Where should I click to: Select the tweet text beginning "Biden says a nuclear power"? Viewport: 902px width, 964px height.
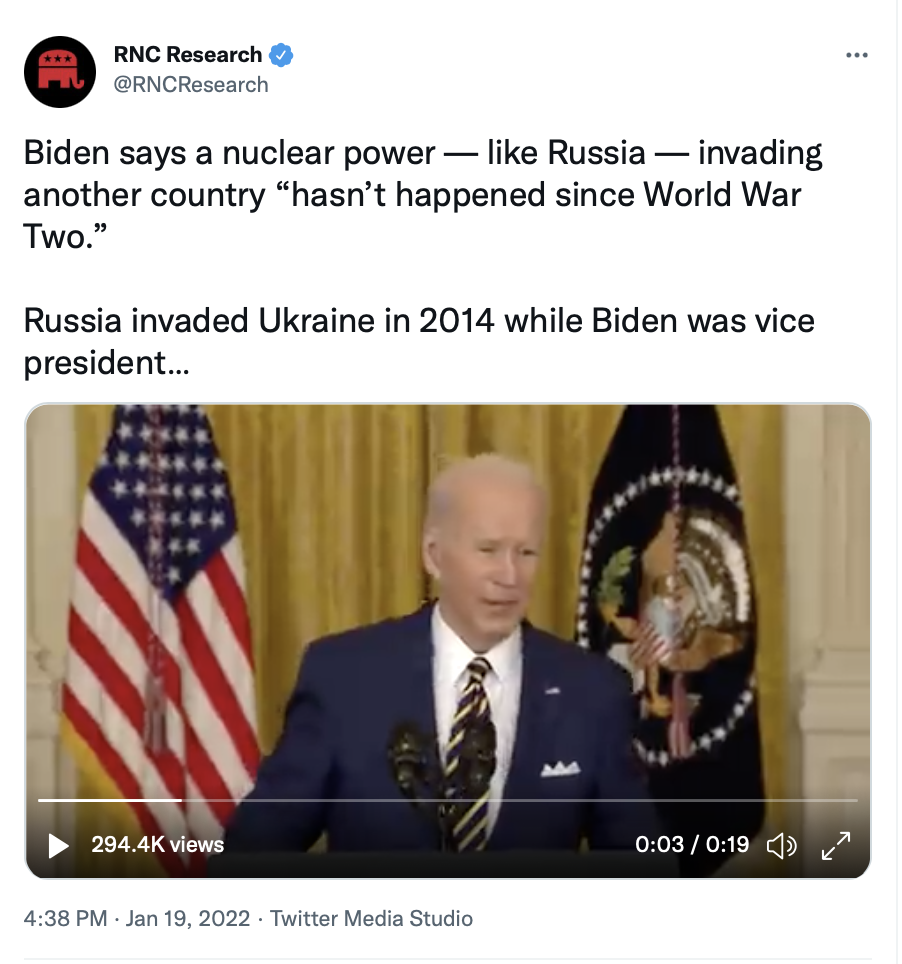(423, 194)
